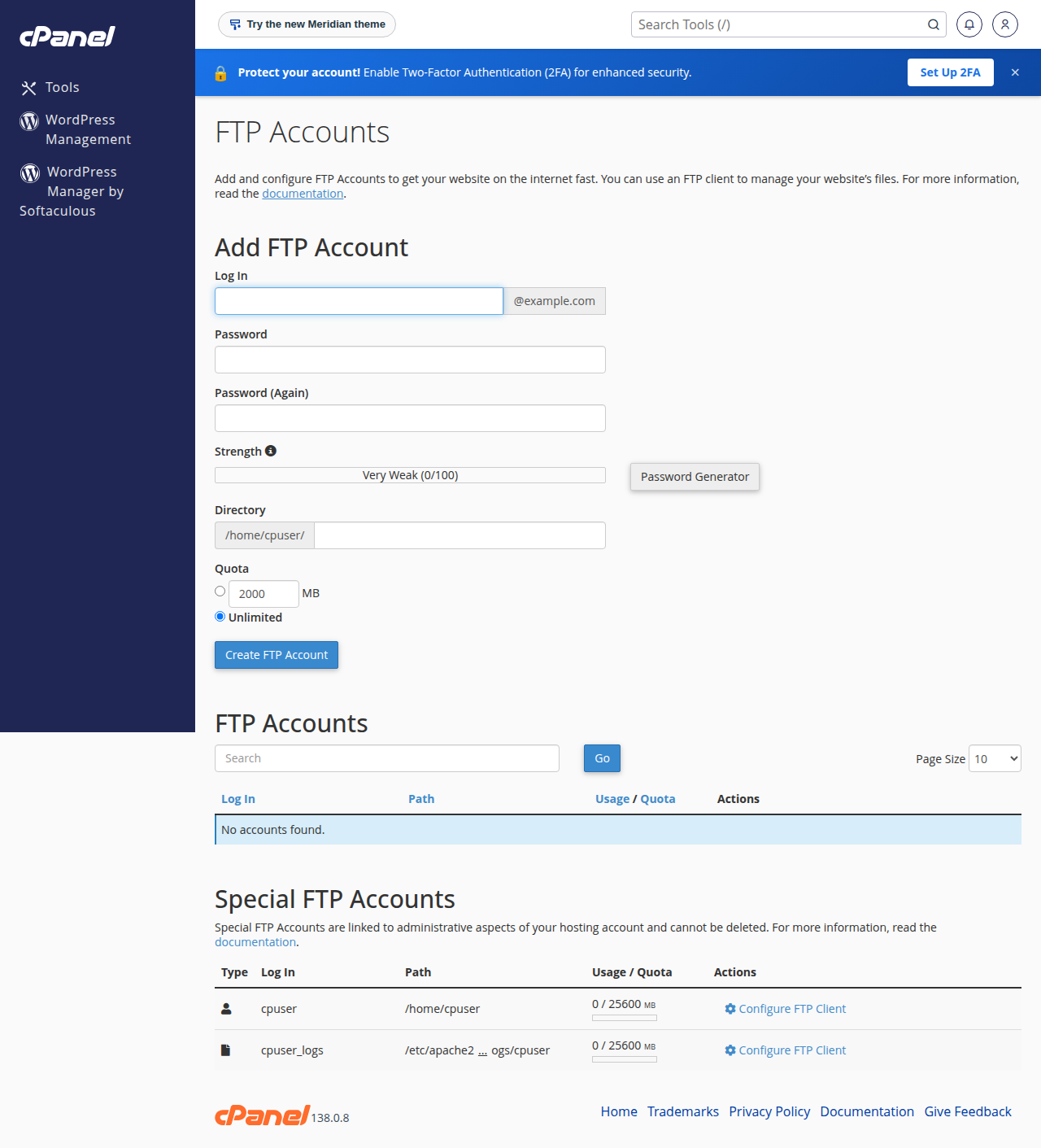Click the Password (Again) field

tap(410, 418)
